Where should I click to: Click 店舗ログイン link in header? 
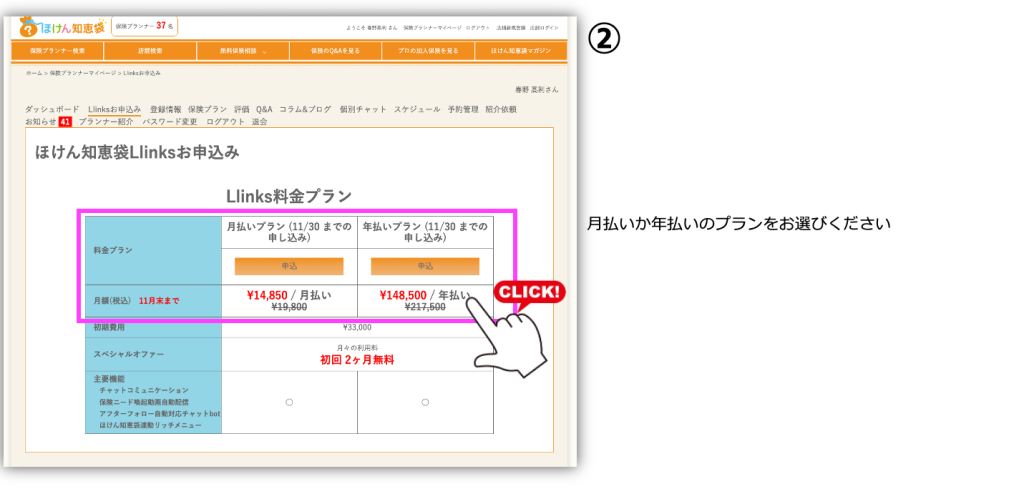click(x=544, y=28)
